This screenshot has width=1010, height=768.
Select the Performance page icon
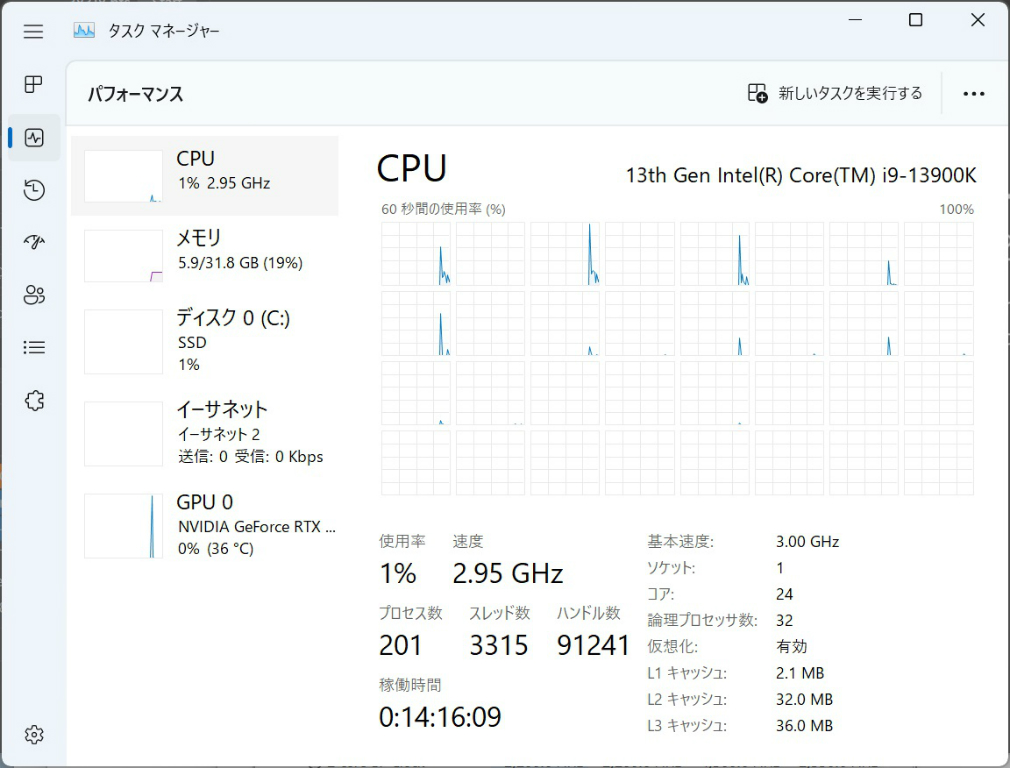click(x=34, y=138)
